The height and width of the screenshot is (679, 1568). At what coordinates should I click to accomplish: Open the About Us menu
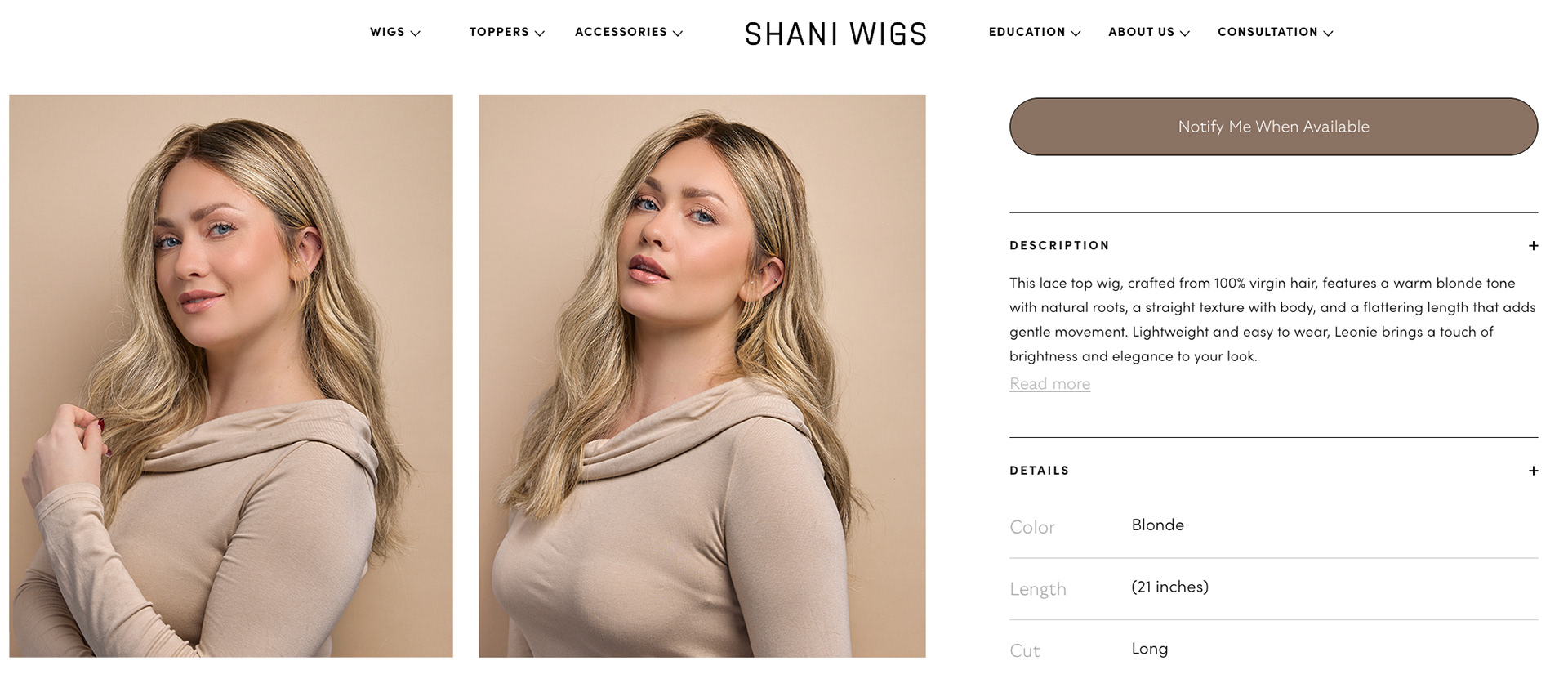click(1149, 32)
